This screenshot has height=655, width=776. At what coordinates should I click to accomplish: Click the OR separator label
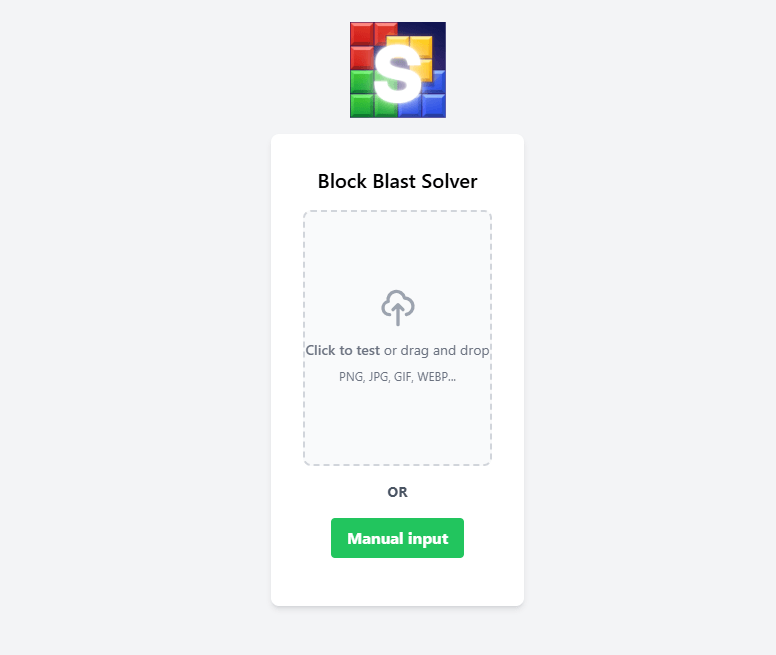397,492
